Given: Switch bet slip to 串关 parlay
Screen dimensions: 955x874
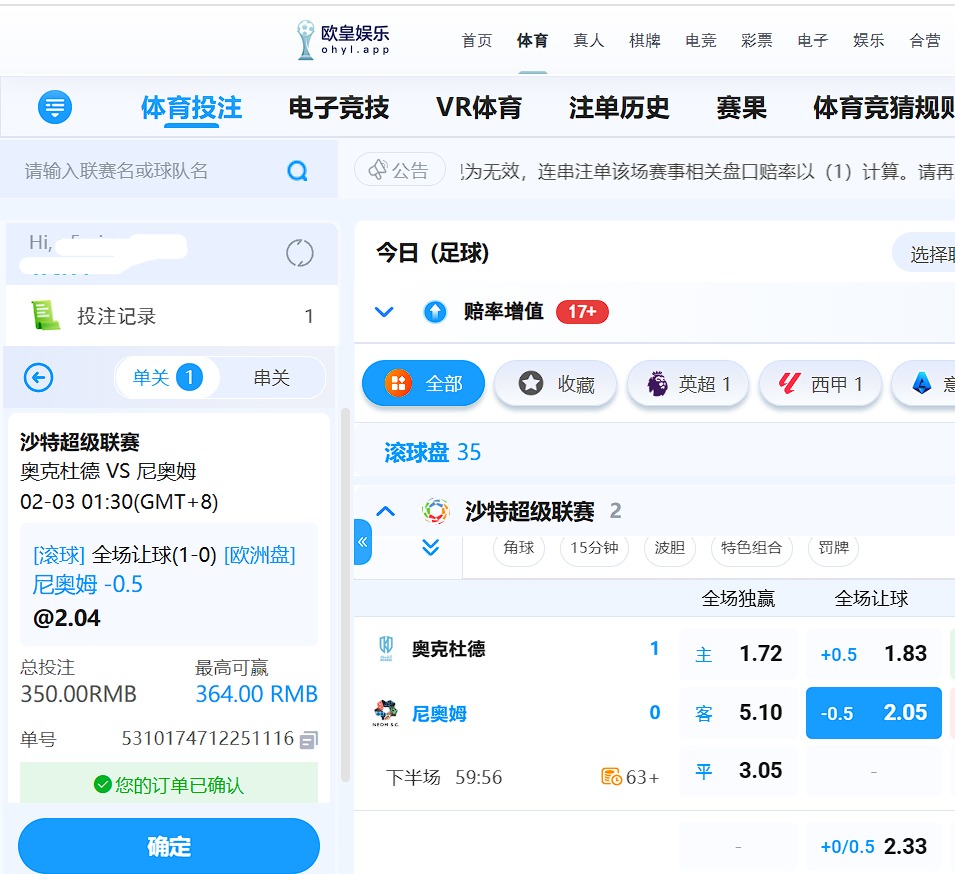Looking at the screenshot, I should click(x=271, y=377).
